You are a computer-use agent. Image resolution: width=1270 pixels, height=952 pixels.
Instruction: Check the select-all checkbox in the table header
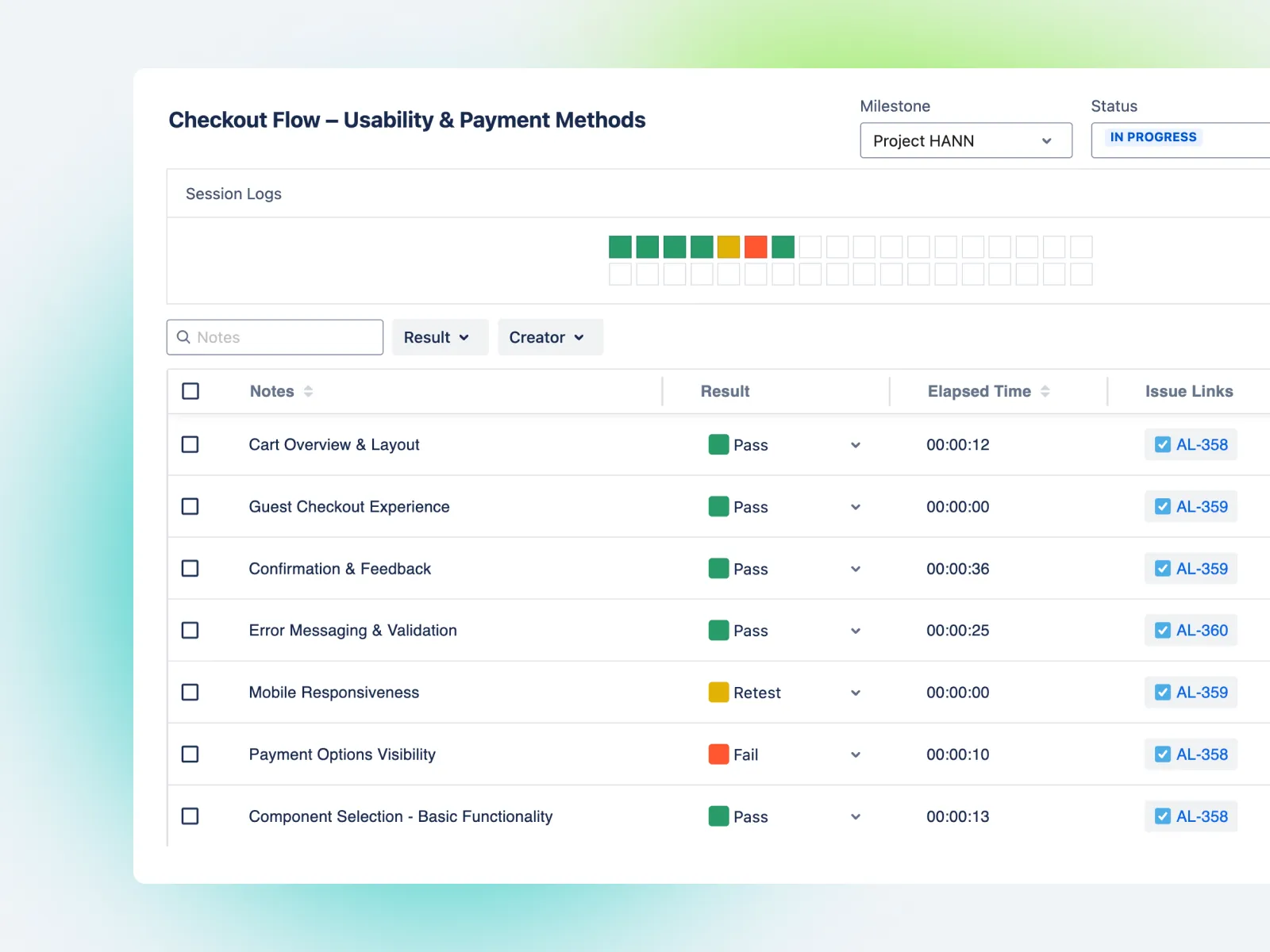coord(190,391)
